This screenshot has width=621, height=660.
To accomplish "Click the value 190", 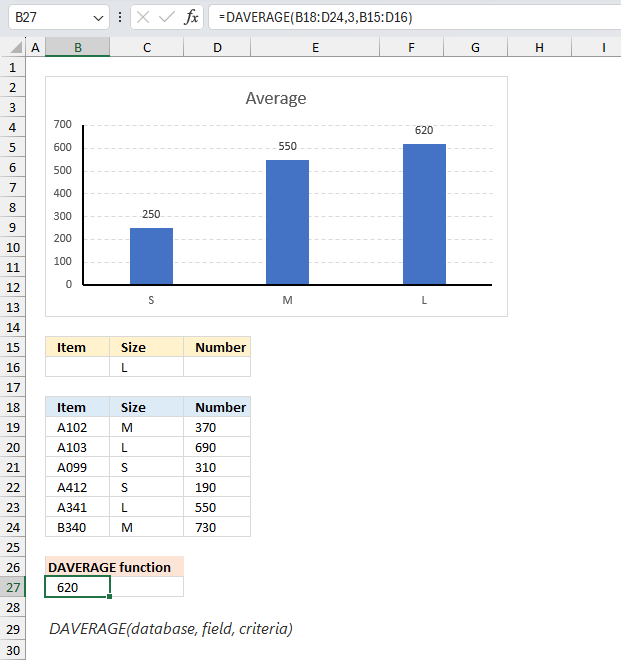I will (x=217, y=487).
